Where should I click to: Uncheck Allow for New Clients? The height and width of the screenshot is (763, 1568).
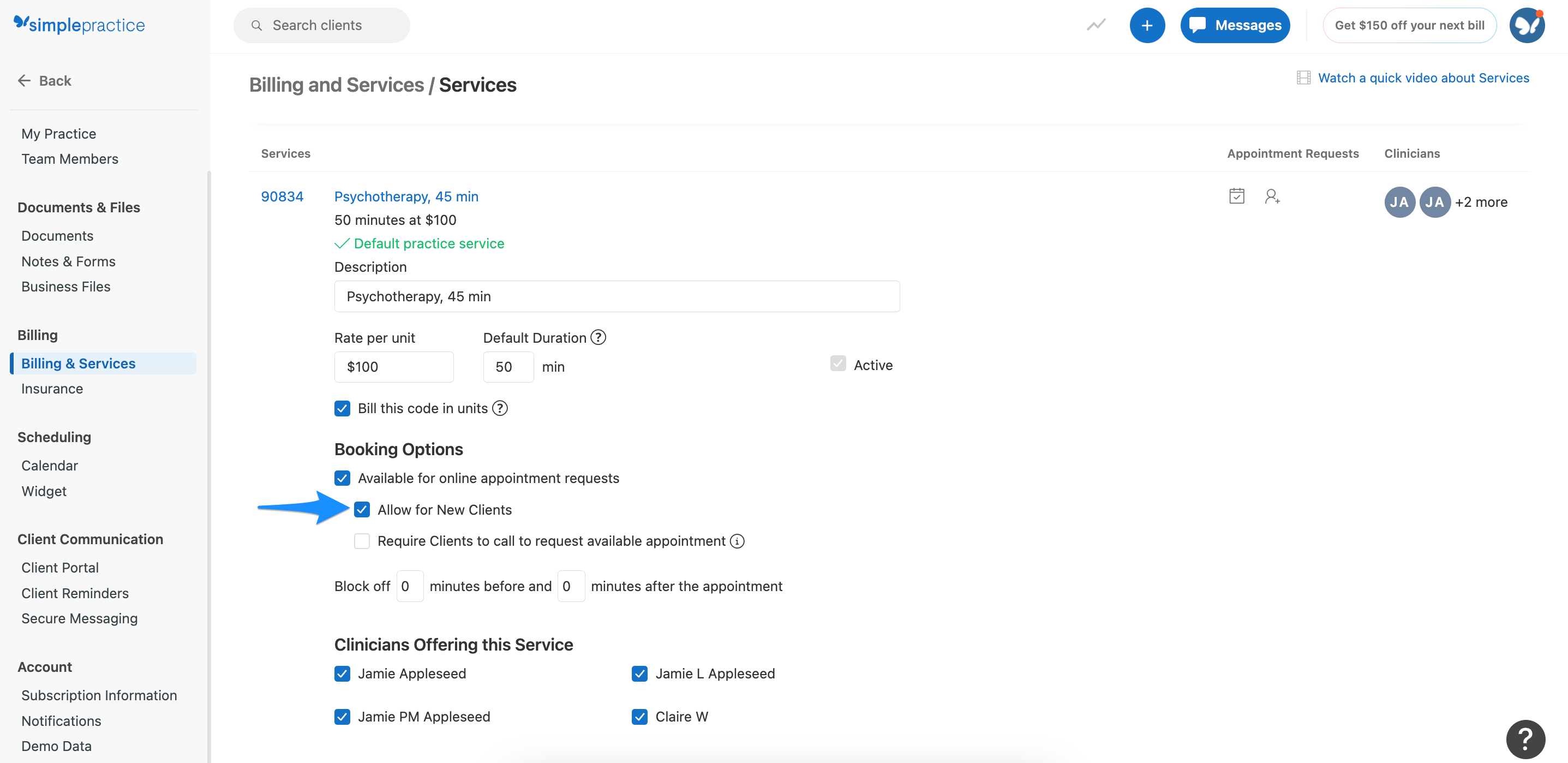(363, 509)
